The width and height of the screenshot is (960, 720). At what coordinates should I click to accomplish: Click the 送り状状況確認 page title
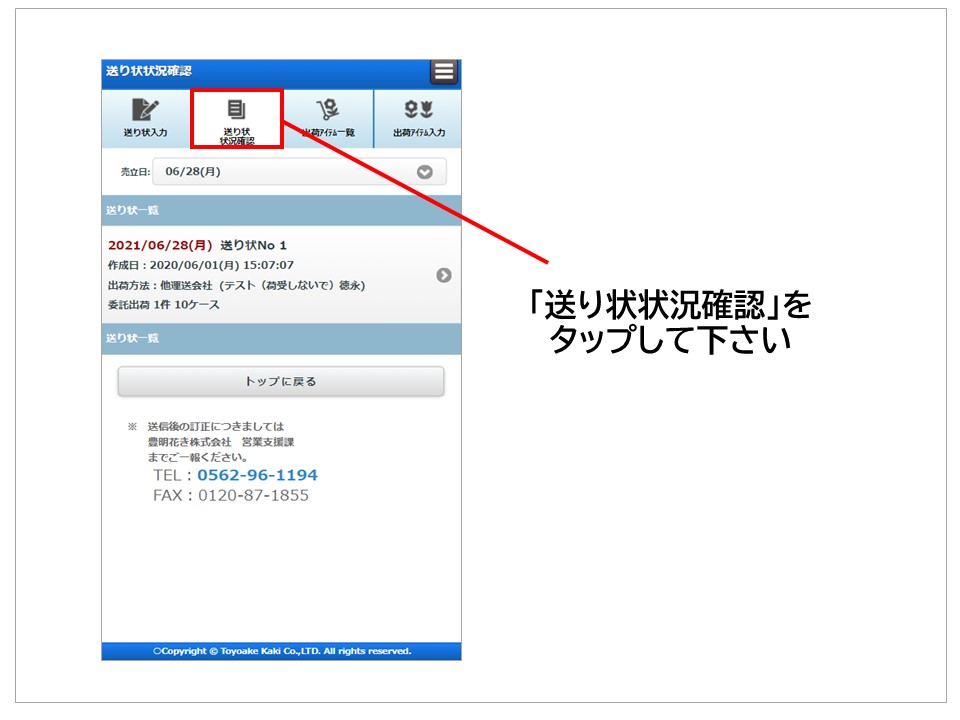click(x=149, y=71)
